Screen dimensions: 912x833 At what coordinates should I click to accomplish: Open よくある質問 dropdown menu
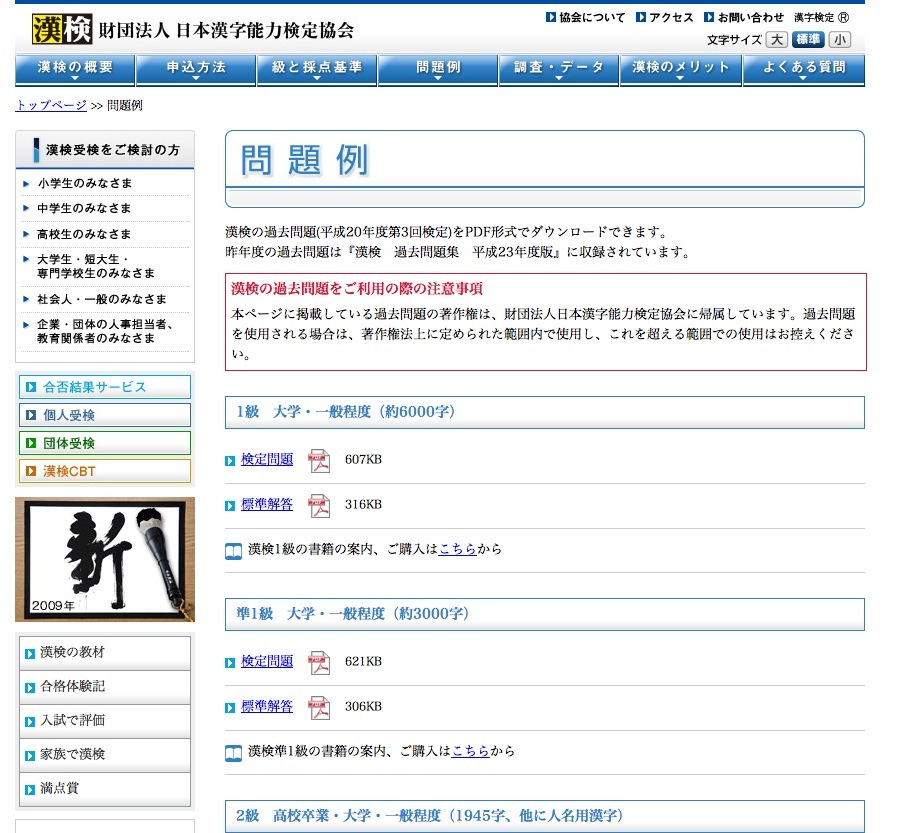tap(804, 70)
